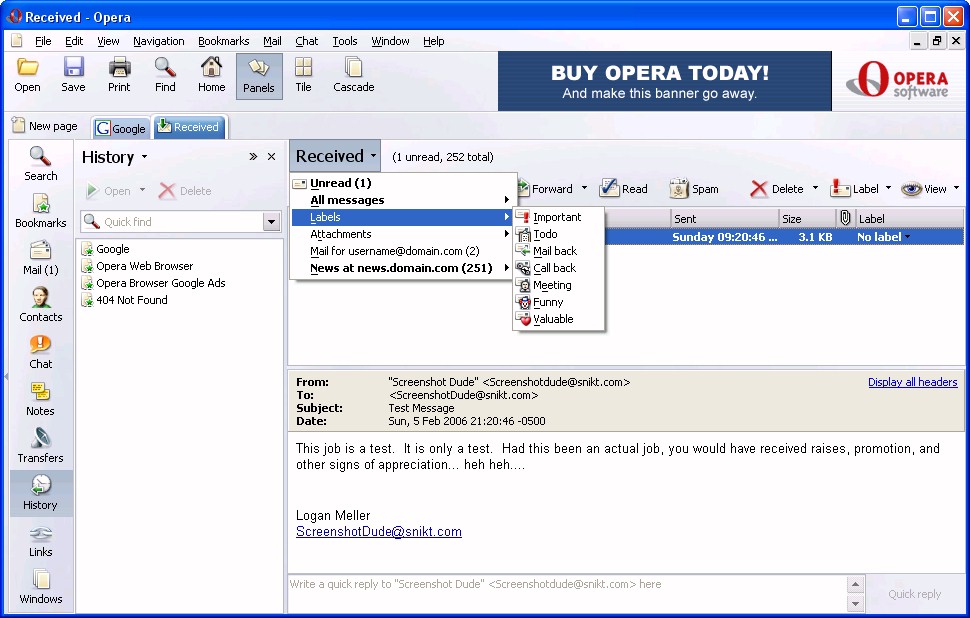Toggle message Read status
970x618 pixels.
624,189
